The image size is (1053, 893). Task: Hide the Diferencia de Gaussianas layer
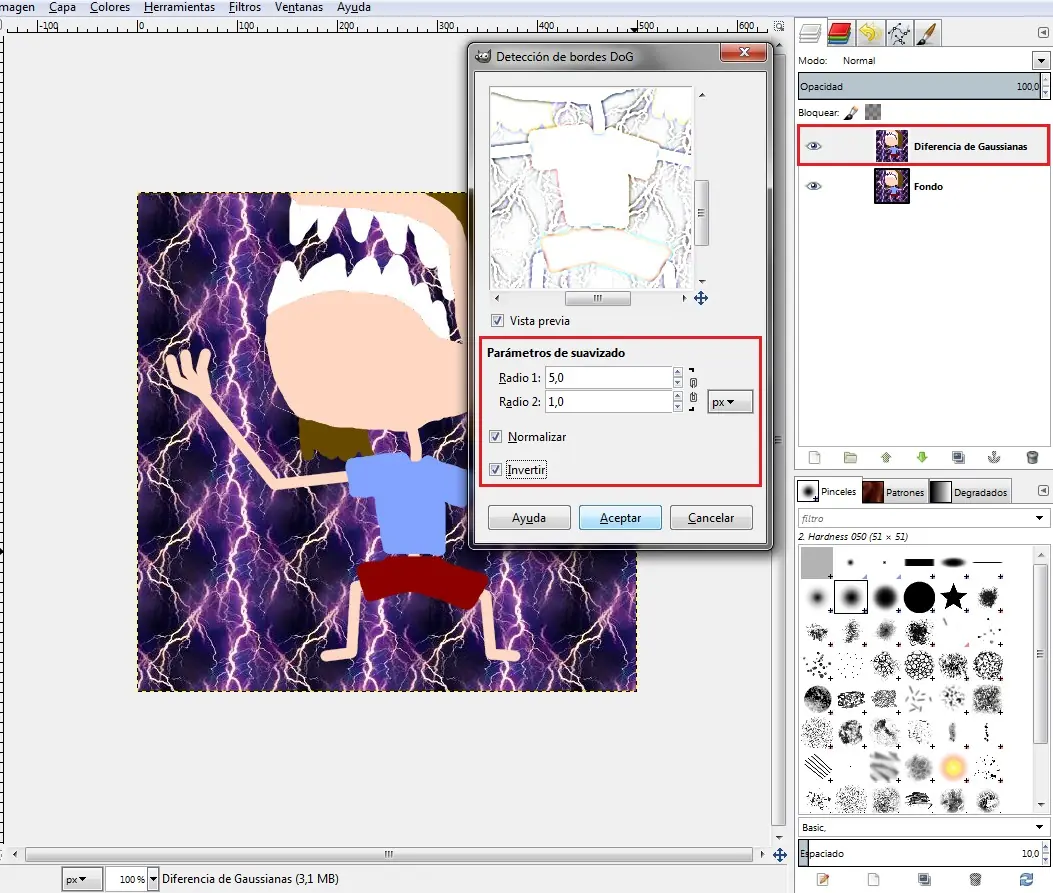[813, 146]
